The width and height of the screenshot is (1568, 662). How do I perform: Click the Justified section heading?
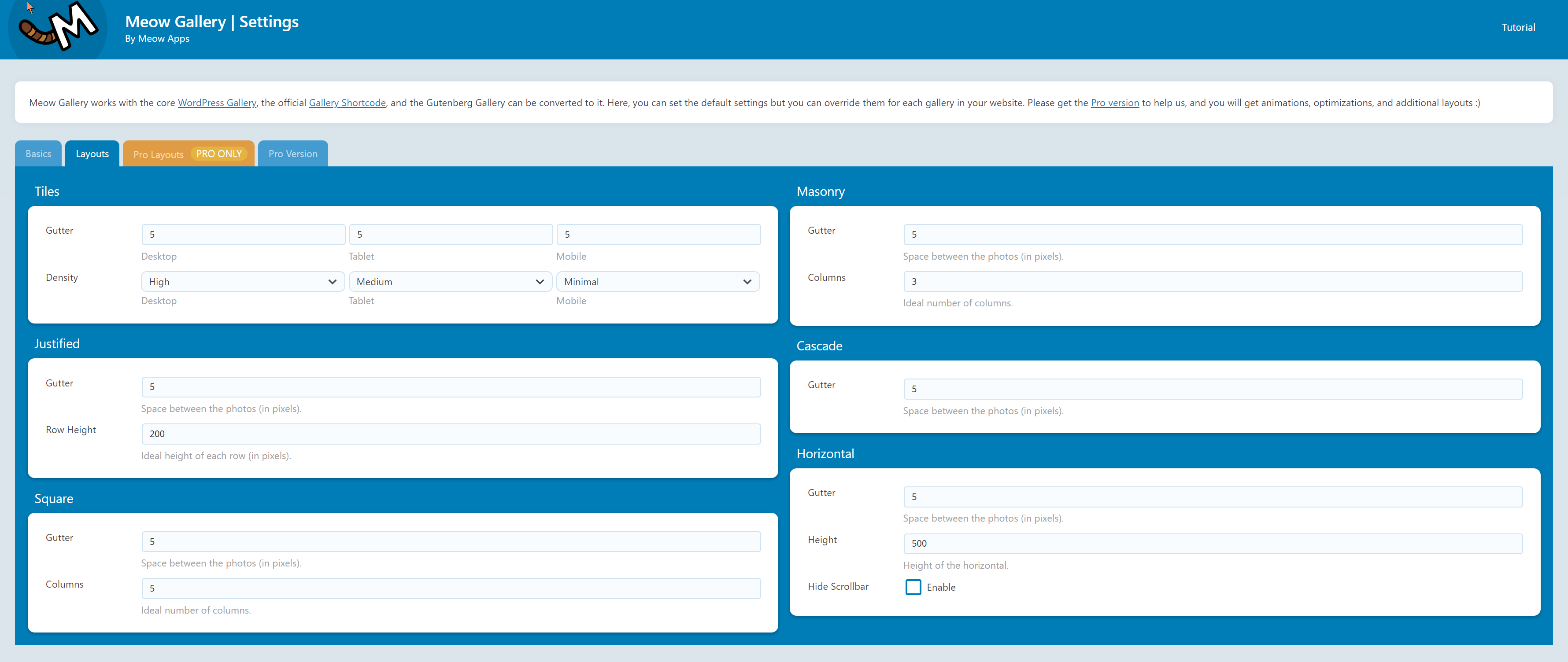tap(57, 344)
